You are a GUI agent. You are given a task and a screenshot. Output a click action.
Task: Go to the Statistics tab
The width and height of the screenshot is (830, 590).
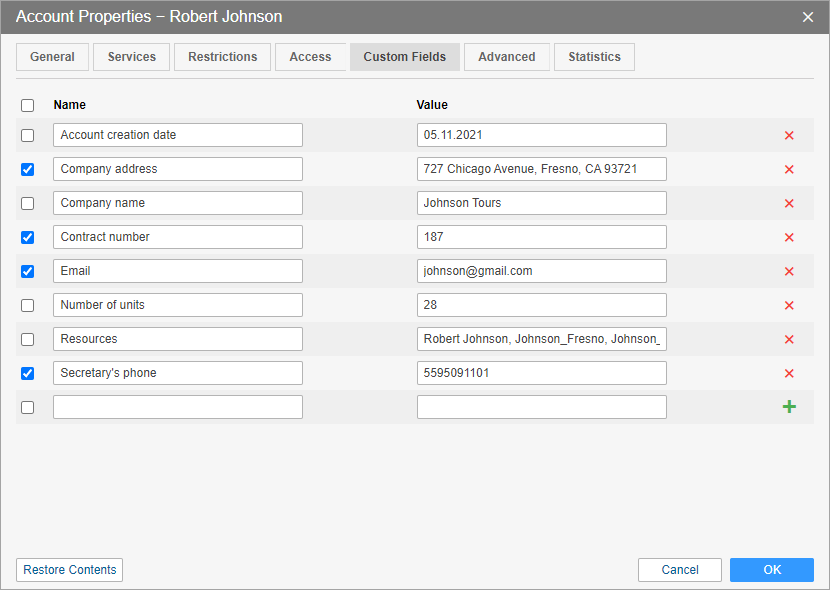(x=594, y=57)
